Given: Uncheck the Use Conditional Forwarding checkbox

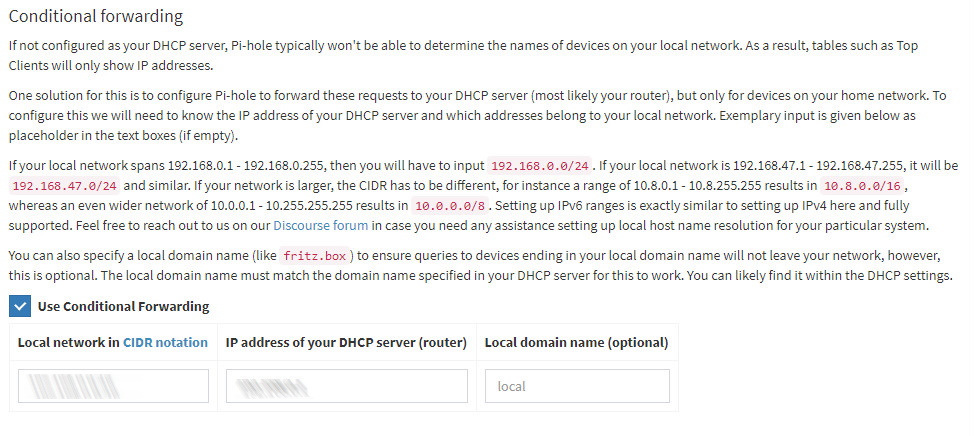Looking at the screenshot, I should tap(20, 306).
